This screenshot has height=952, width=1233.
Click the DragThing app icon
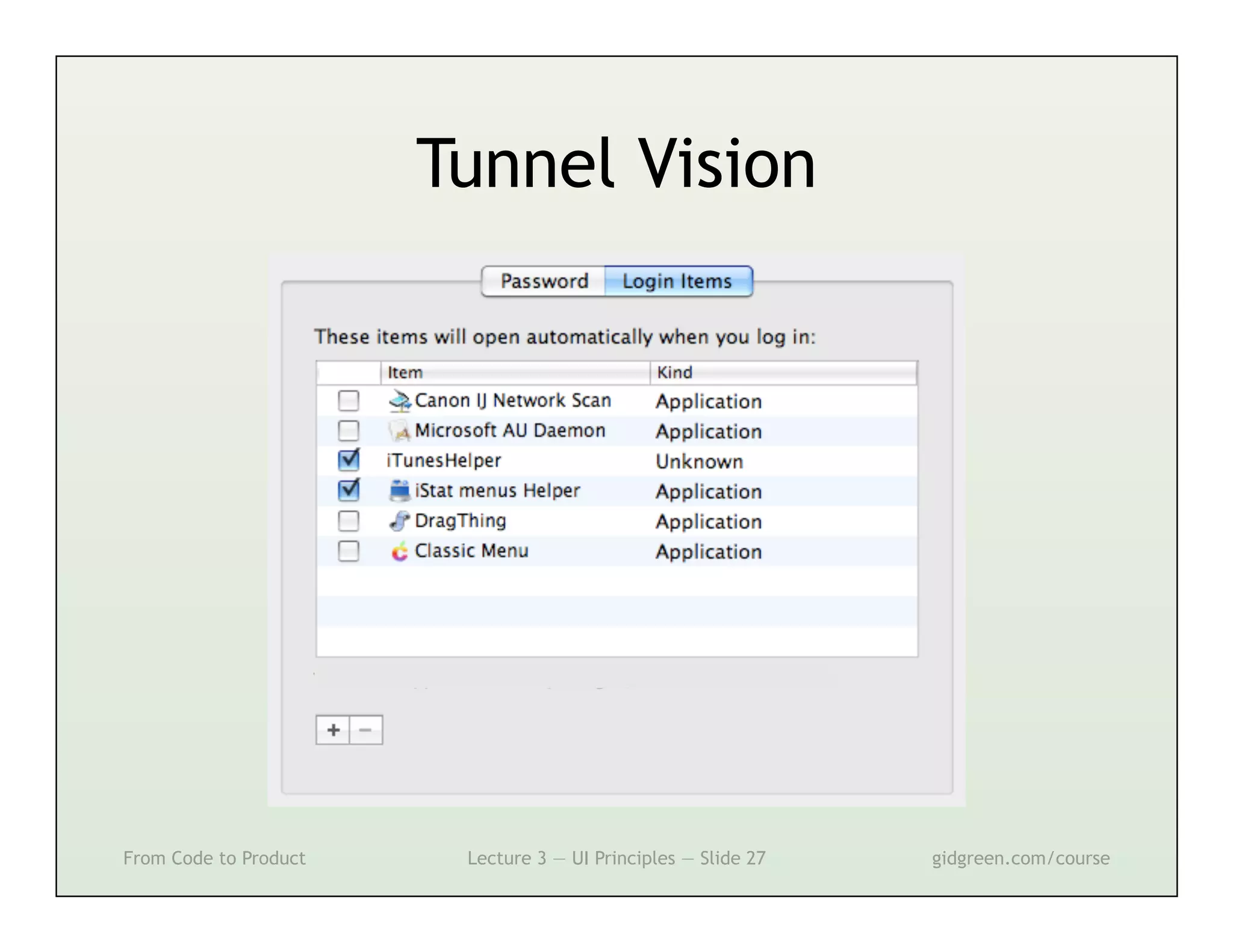pos(400,521)
